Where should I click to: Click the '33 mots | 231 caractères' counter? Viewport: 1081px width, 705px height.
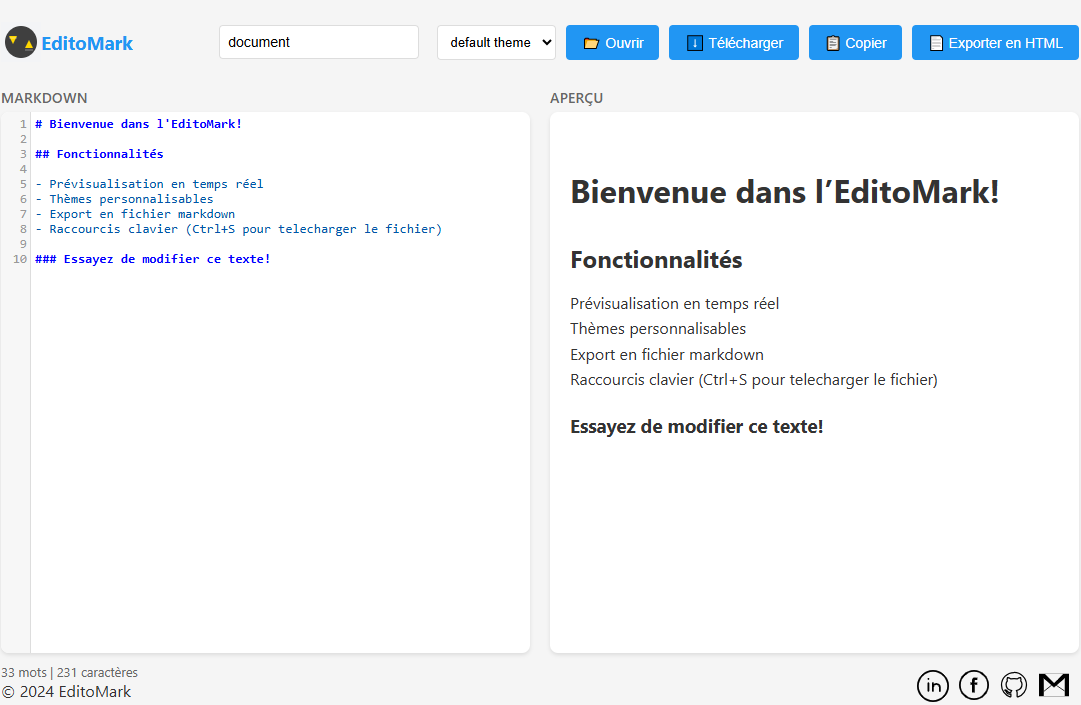tap(69, 673)
